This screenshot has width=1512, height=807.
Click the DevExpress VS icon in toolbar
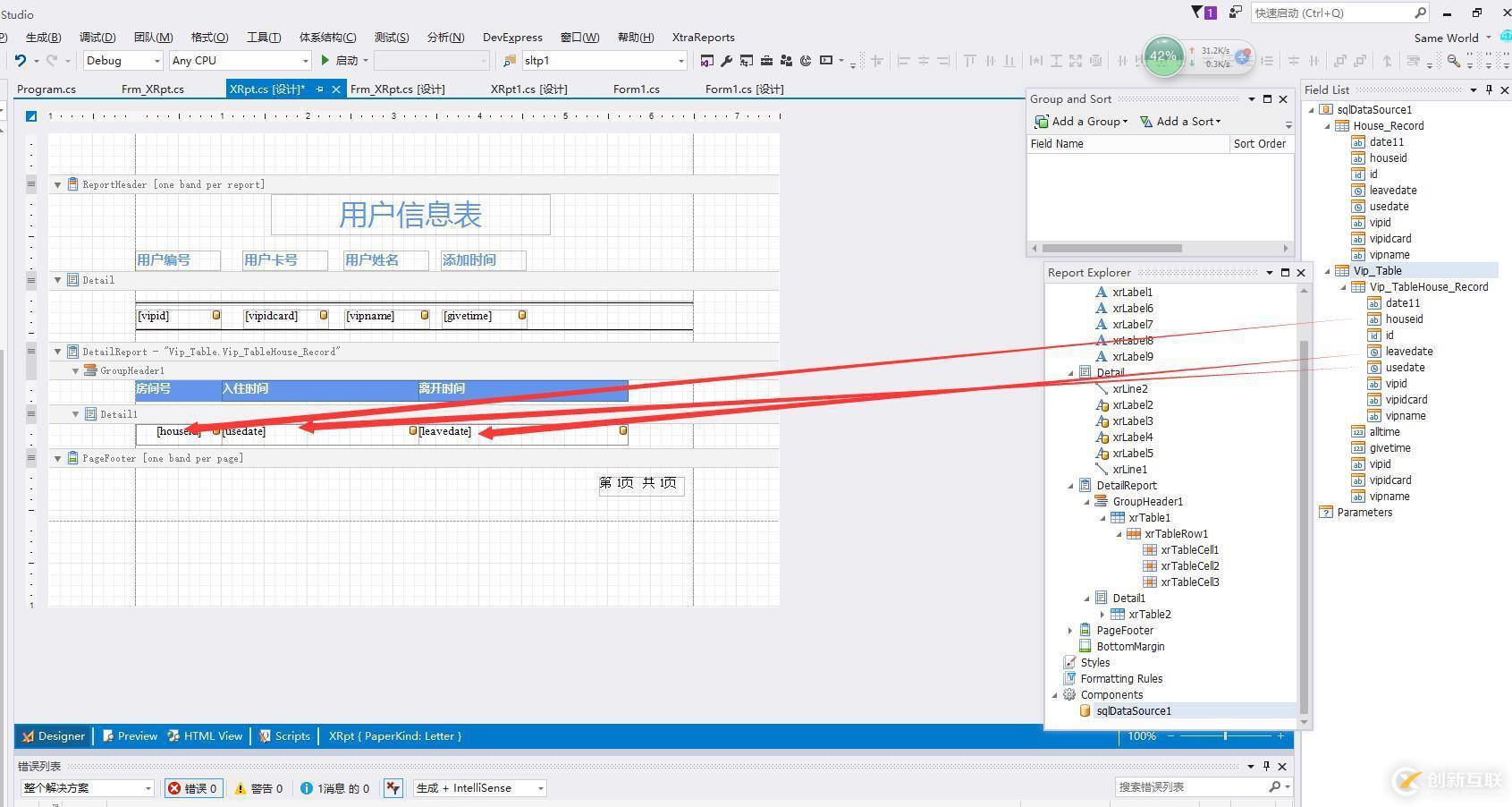pos(706,61)
